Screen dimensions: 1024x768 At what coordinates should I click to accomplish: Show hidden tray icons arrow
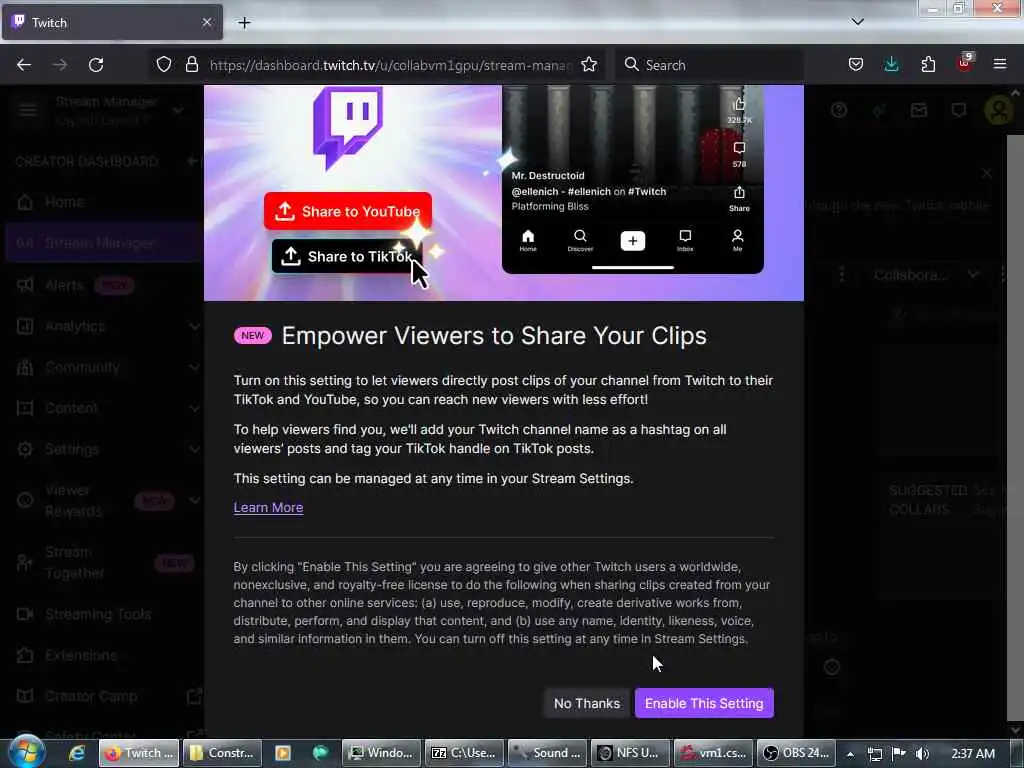coord(850,754)
